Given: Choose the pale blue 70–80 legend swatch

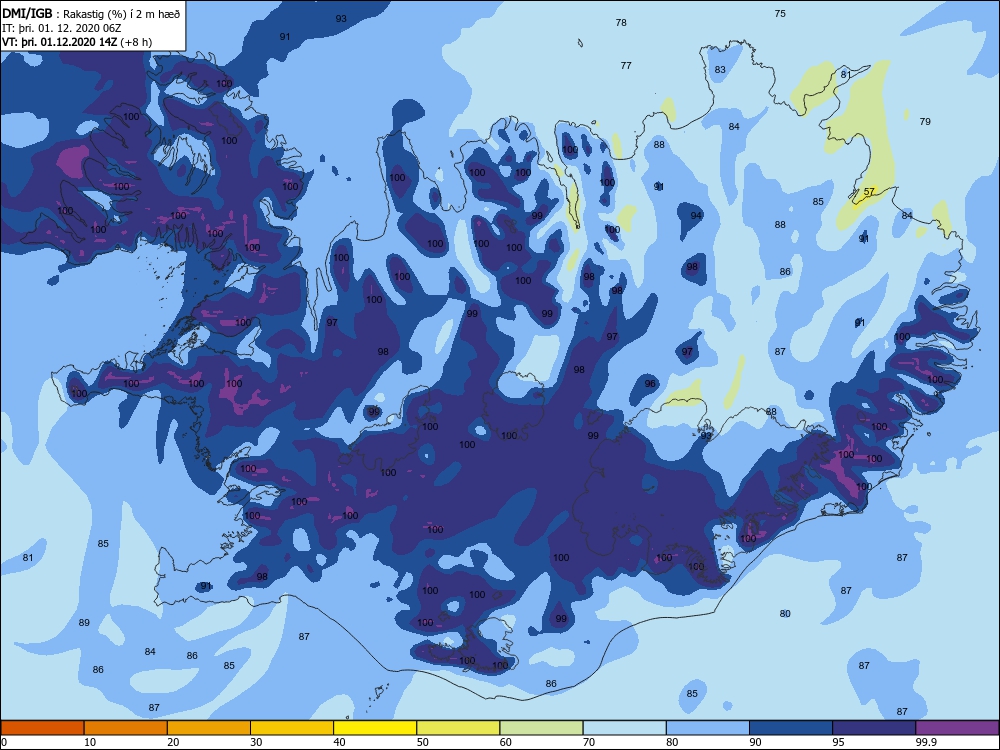Looking at the screenshot, I should tap(624, 728).
